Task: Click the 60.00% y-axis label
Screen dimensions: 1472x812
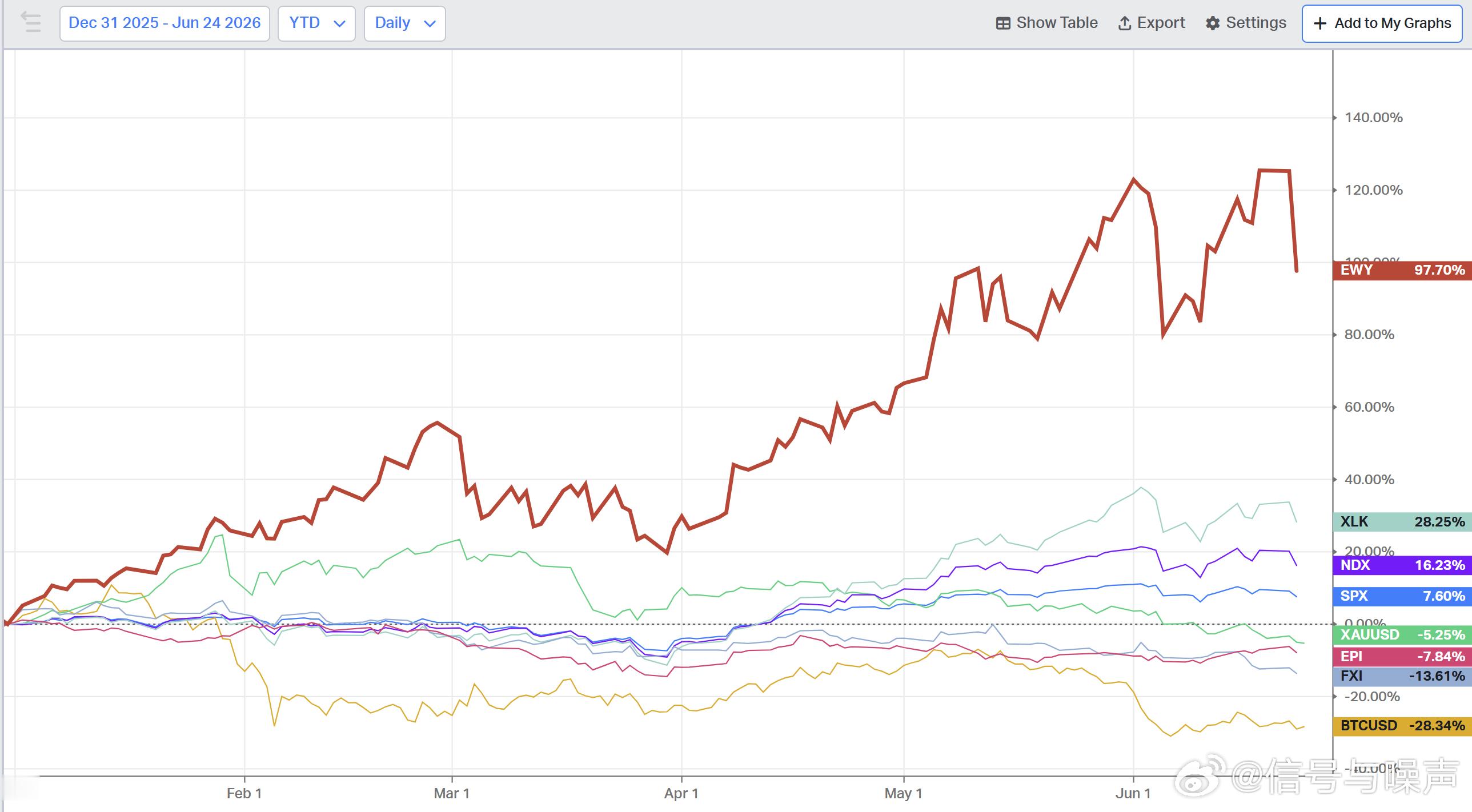Action: click(1370, 408)
